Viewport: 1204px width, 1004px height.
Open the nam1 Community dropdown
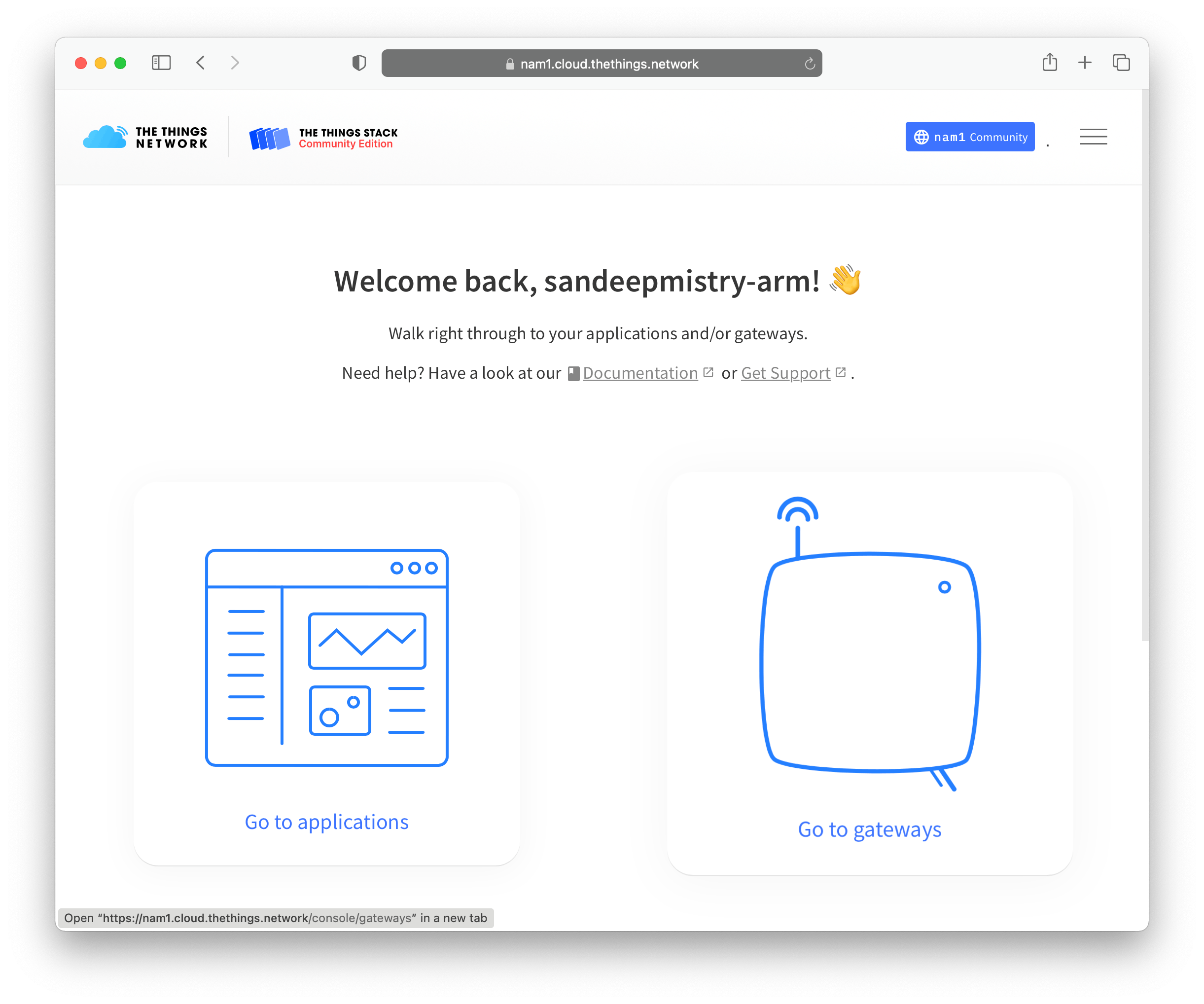pos(971,136)
